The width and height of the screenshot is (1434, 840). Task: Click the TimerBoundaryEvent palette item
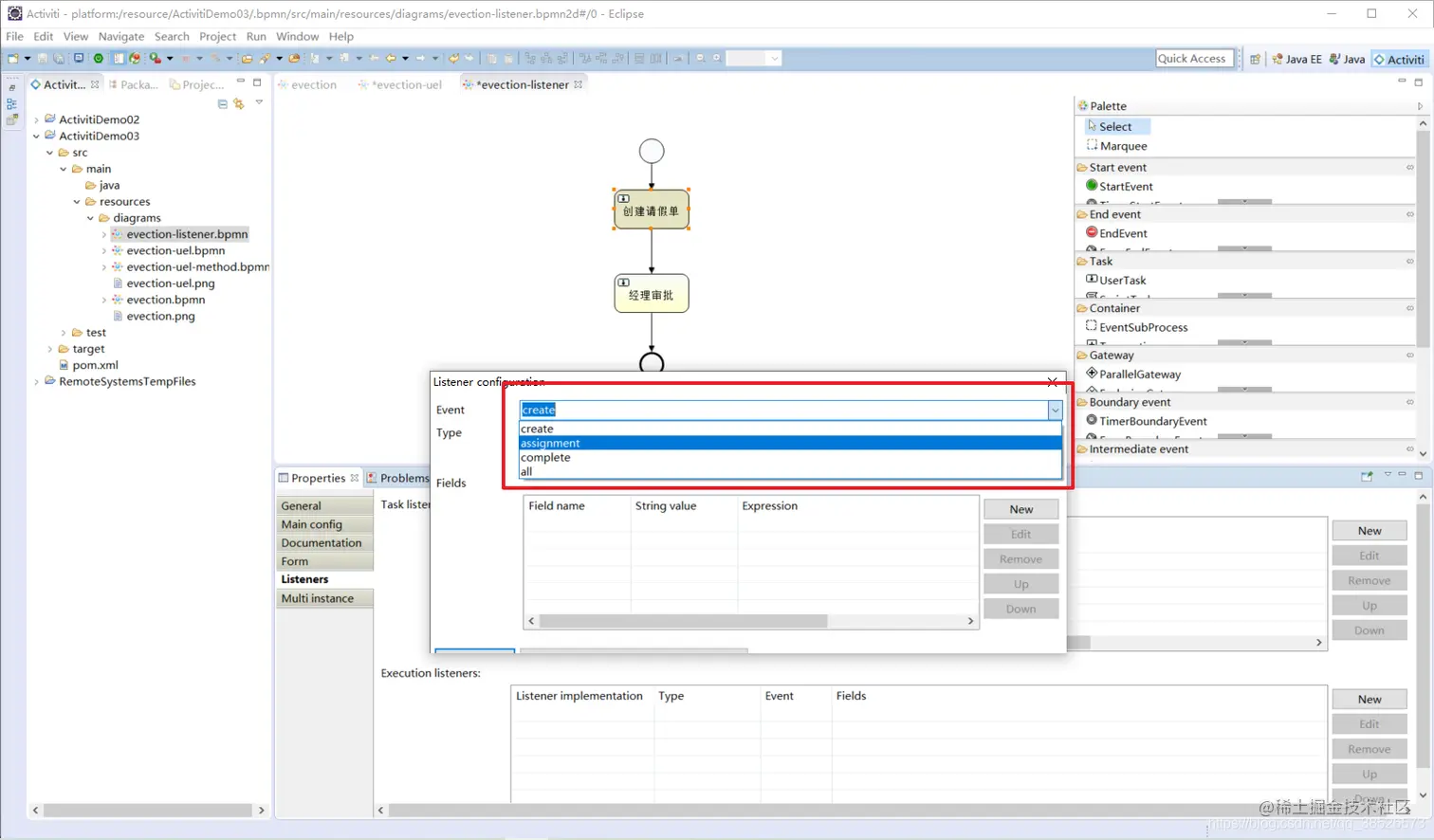[1147, 421]
